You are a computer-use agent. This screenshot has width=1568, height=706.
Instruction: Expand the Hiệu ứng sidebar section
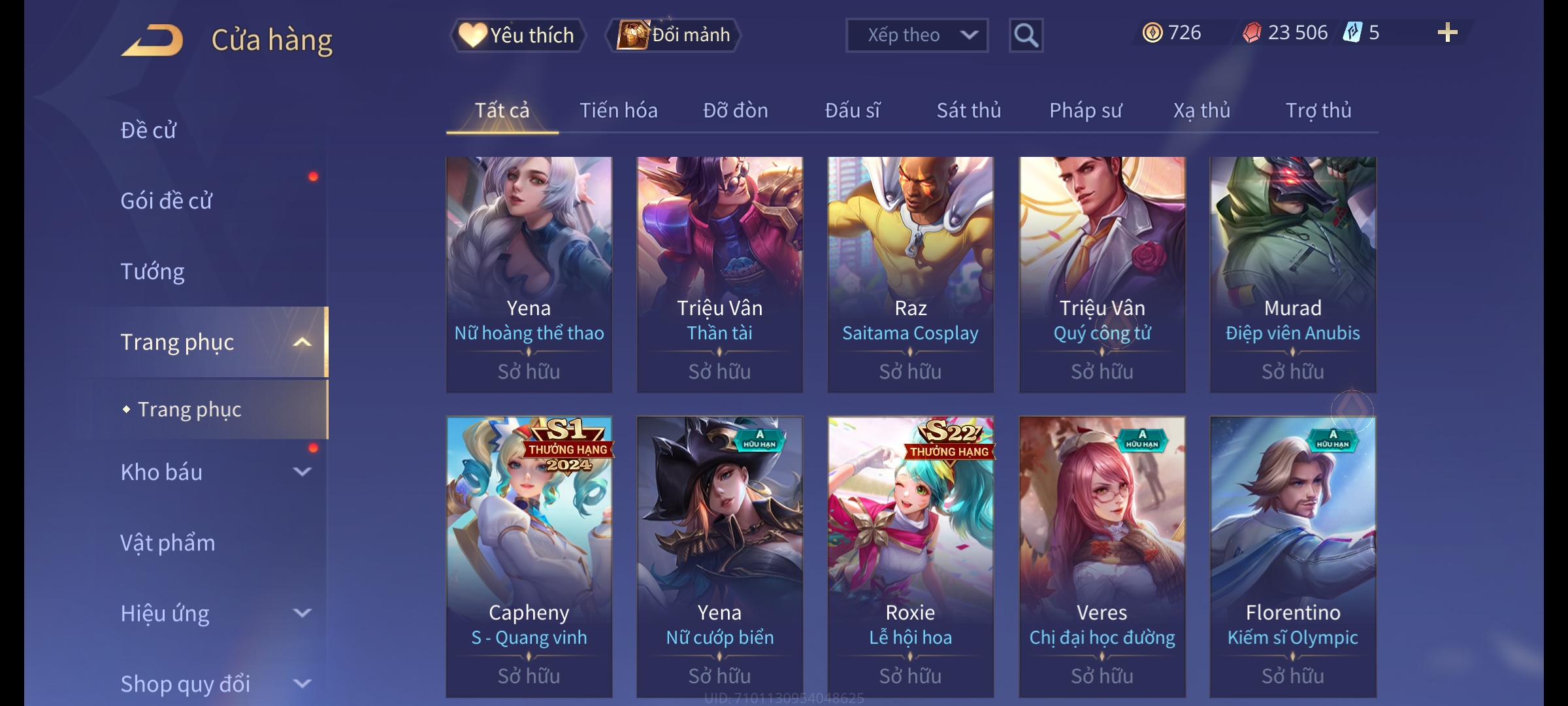[x=302, y=613]
